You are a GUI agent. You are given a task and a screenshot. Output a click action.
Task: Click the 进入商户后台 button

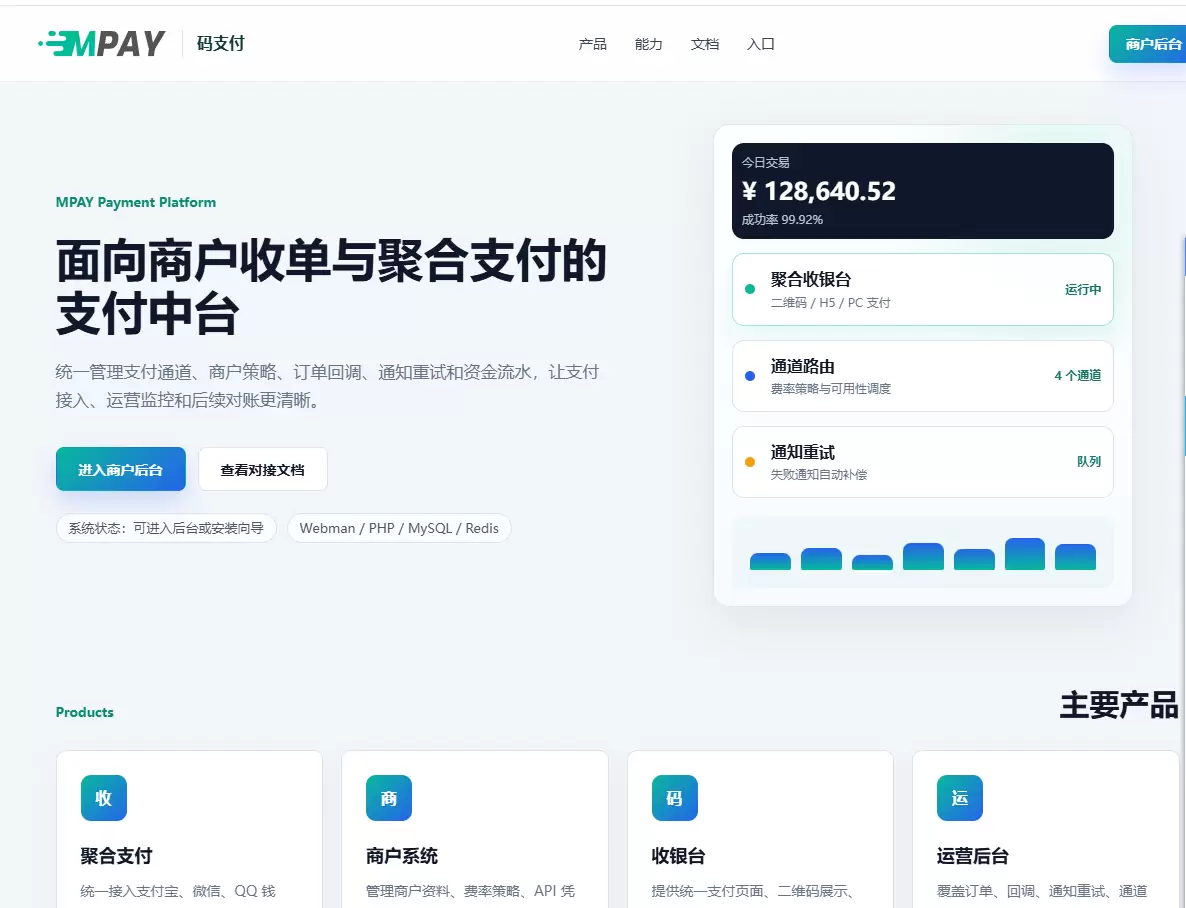tap(120, 469)
